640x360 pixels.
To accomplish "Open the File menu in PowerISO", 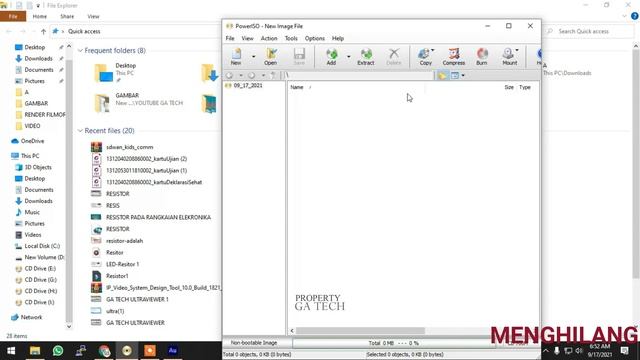I will (x=230, y=38).
